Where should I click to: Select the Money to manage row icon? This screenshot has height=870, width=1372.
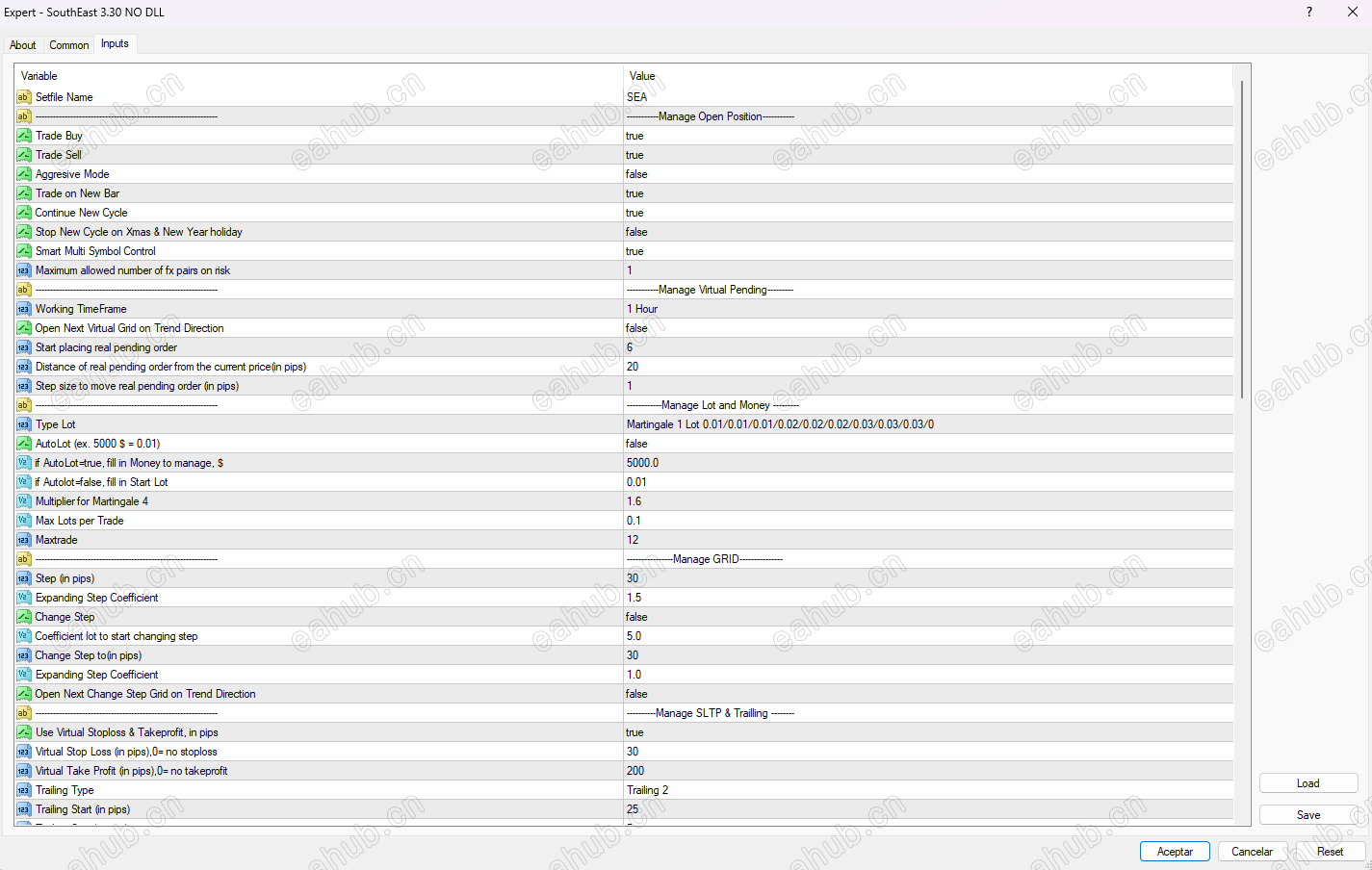click(24, 463)
